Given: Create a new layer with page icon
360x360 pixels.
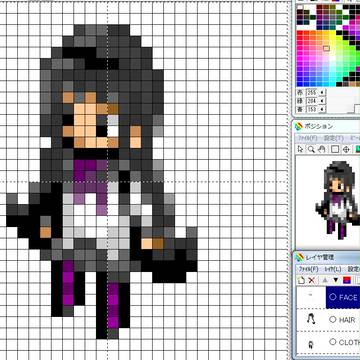Looking at the screenshot, I should 301,280.
